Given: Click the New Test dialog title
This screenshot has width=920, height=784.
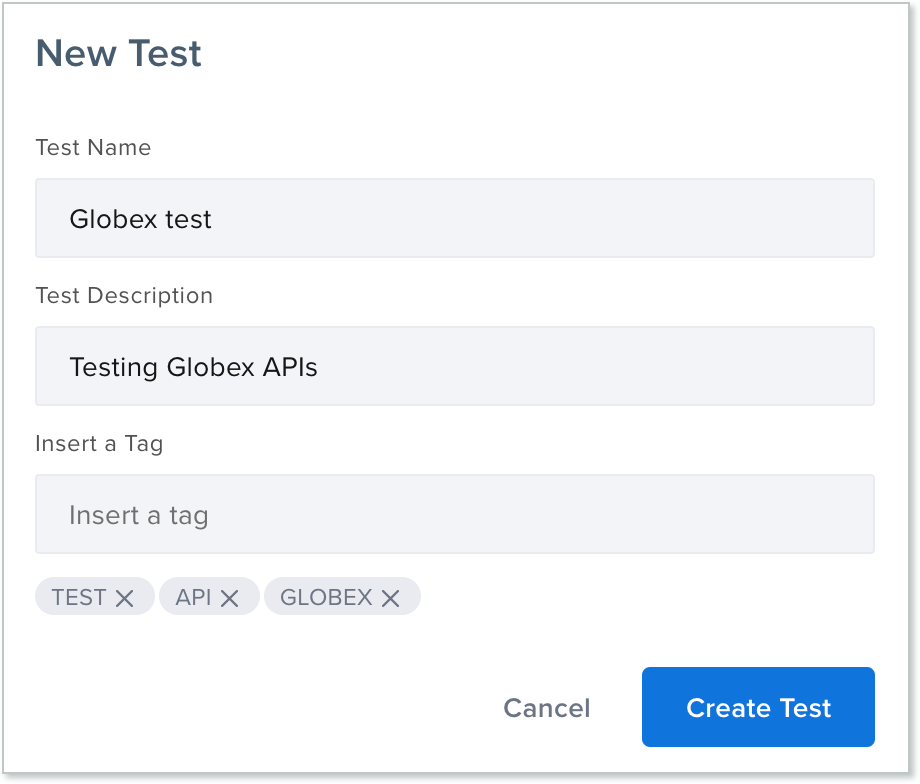Looking at the screenshot, I should (118, 53).
